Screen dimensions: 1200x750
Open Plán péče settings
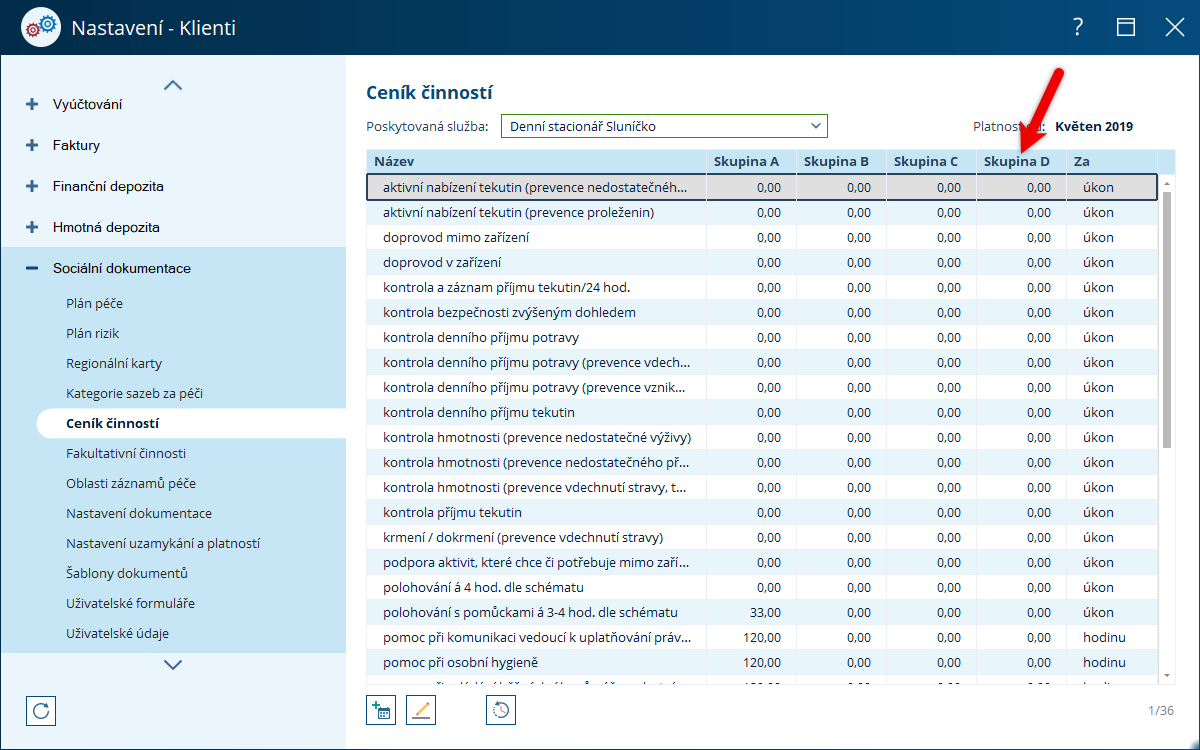pos(95,303)
